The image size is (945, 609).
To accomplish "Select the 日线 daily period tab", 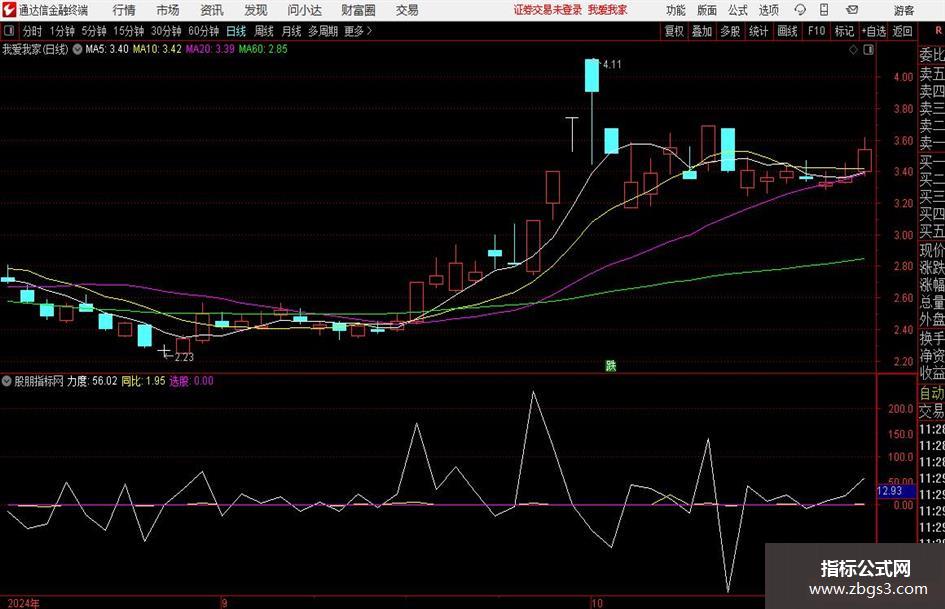I will [x=236, y=31].
